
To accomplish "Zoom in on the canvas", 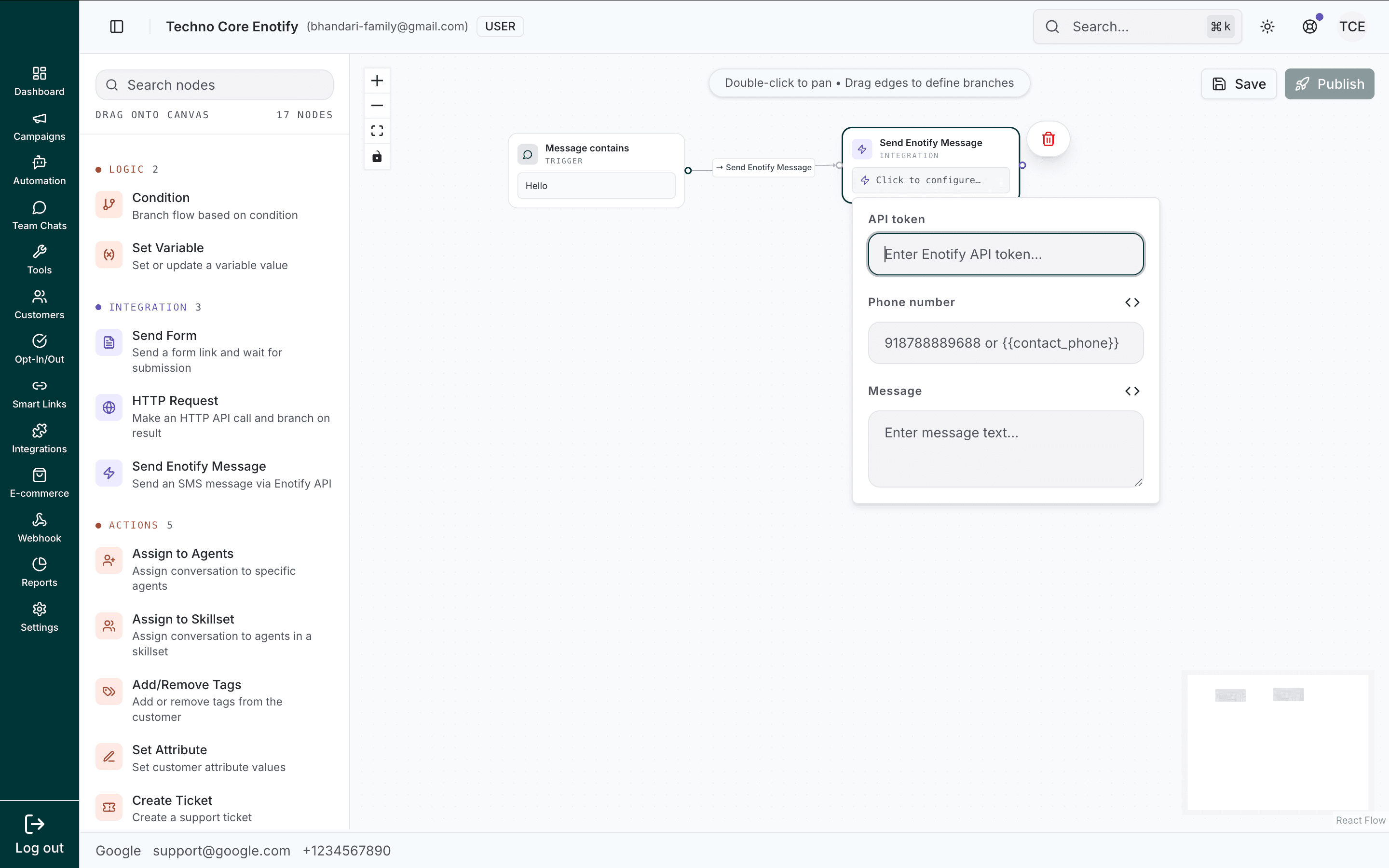I will click(377, 81).
